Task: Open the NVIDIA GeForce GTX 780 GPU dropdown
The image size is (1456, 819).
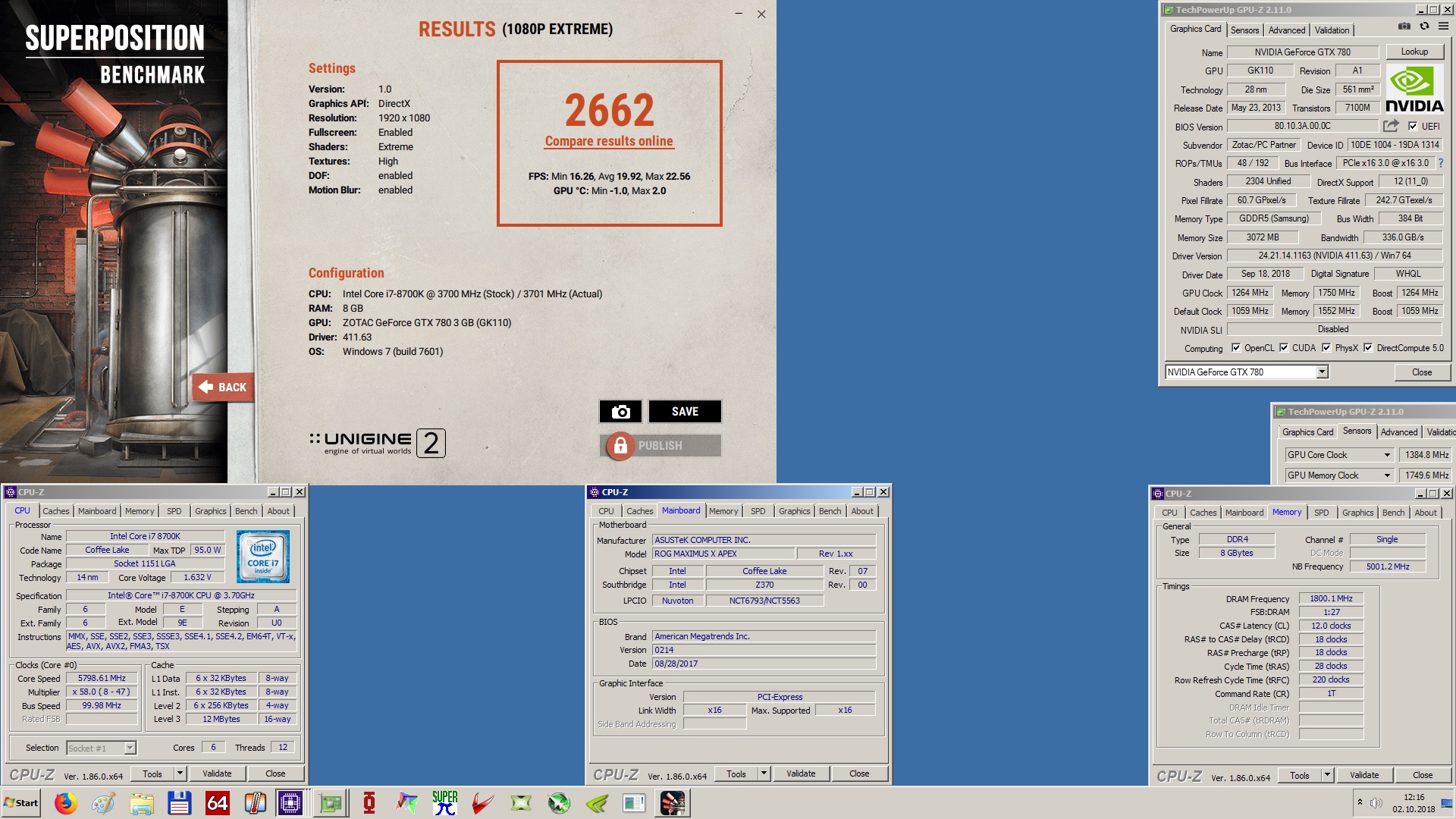Action: click(1322, 372)
